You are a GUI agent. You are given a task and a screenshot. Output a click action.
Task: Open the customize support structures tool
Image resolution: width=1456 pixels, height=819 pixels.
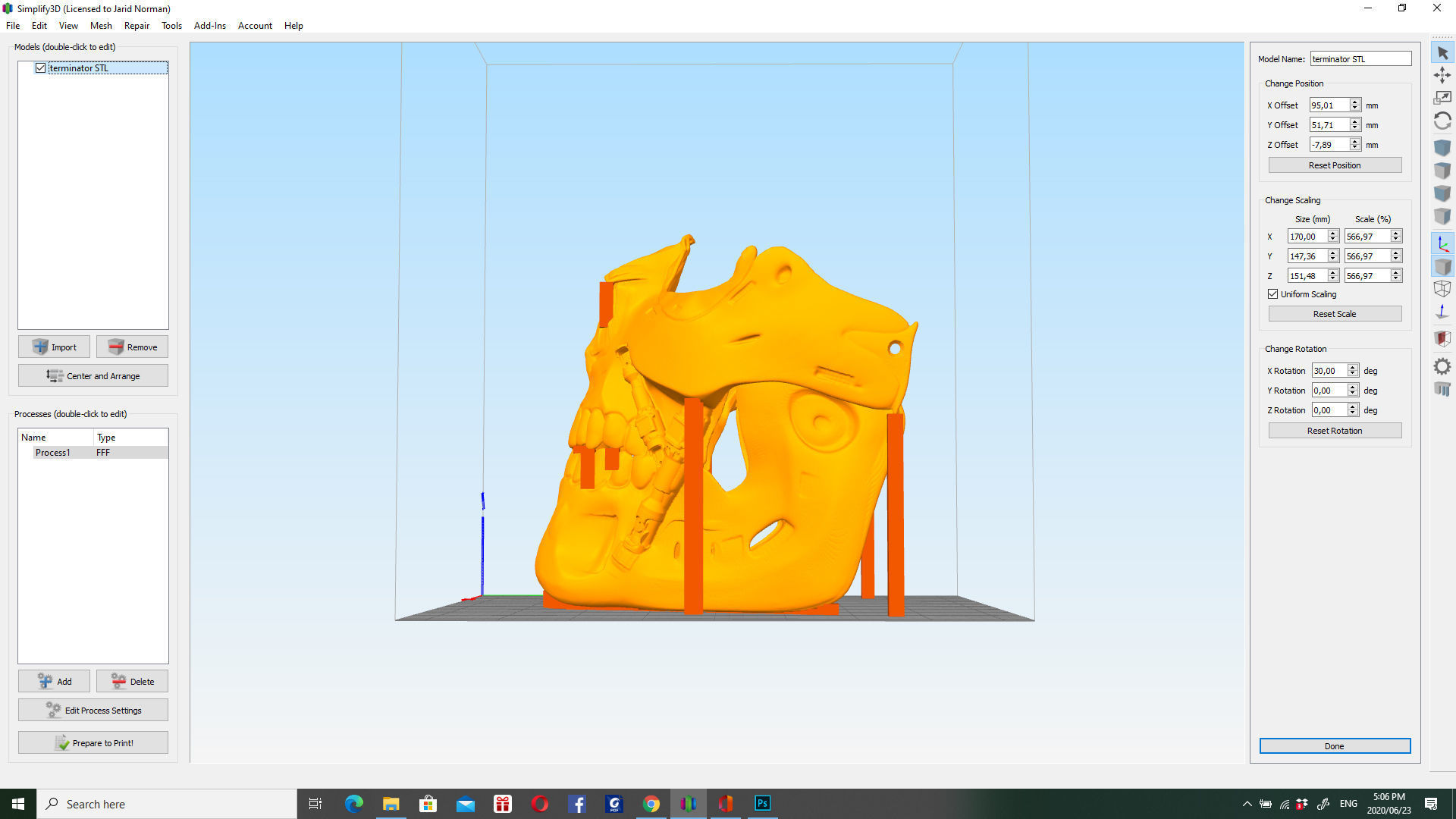[x=1442, y=389]
